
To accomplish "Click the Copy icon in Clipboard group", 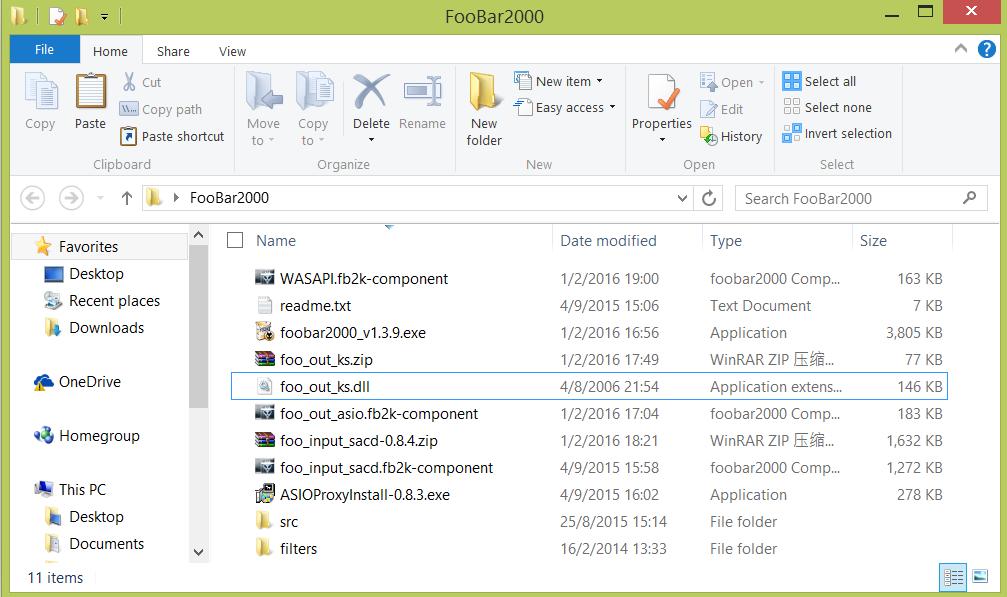I will coord(40,91).
